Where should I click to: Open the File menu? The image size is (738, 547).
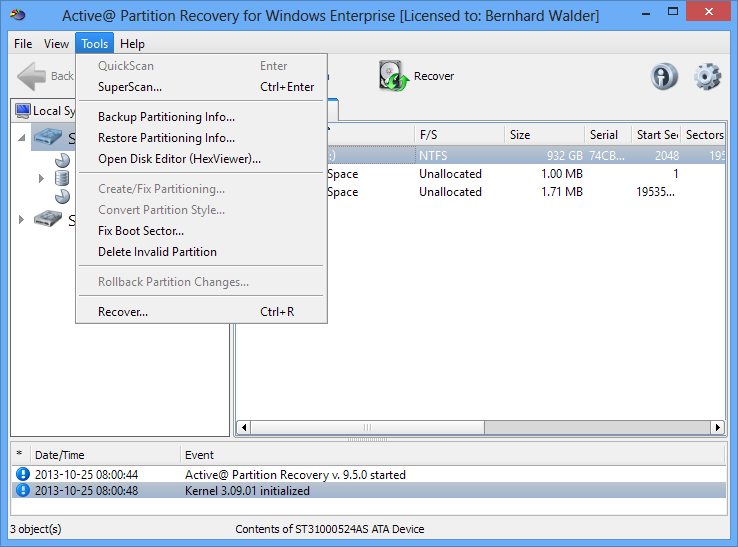(23, 44)
